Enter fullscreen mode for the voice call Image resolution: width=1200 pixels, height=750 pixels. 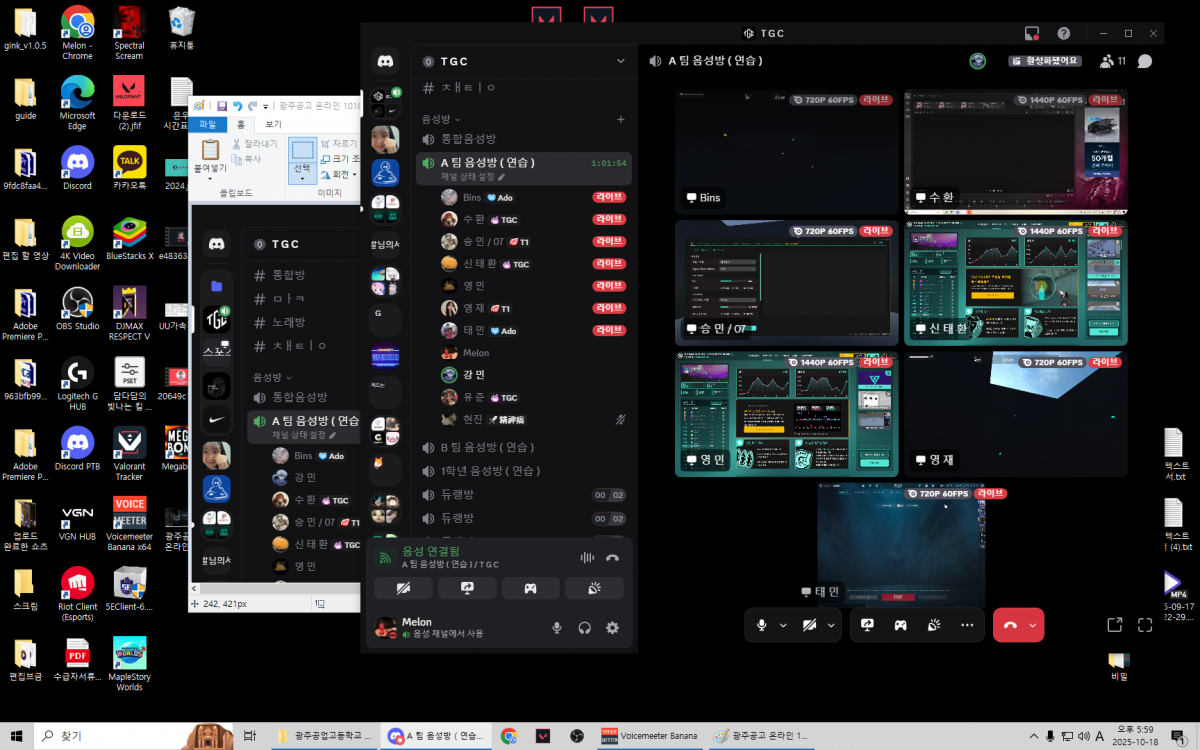(x=1145, y=625)
